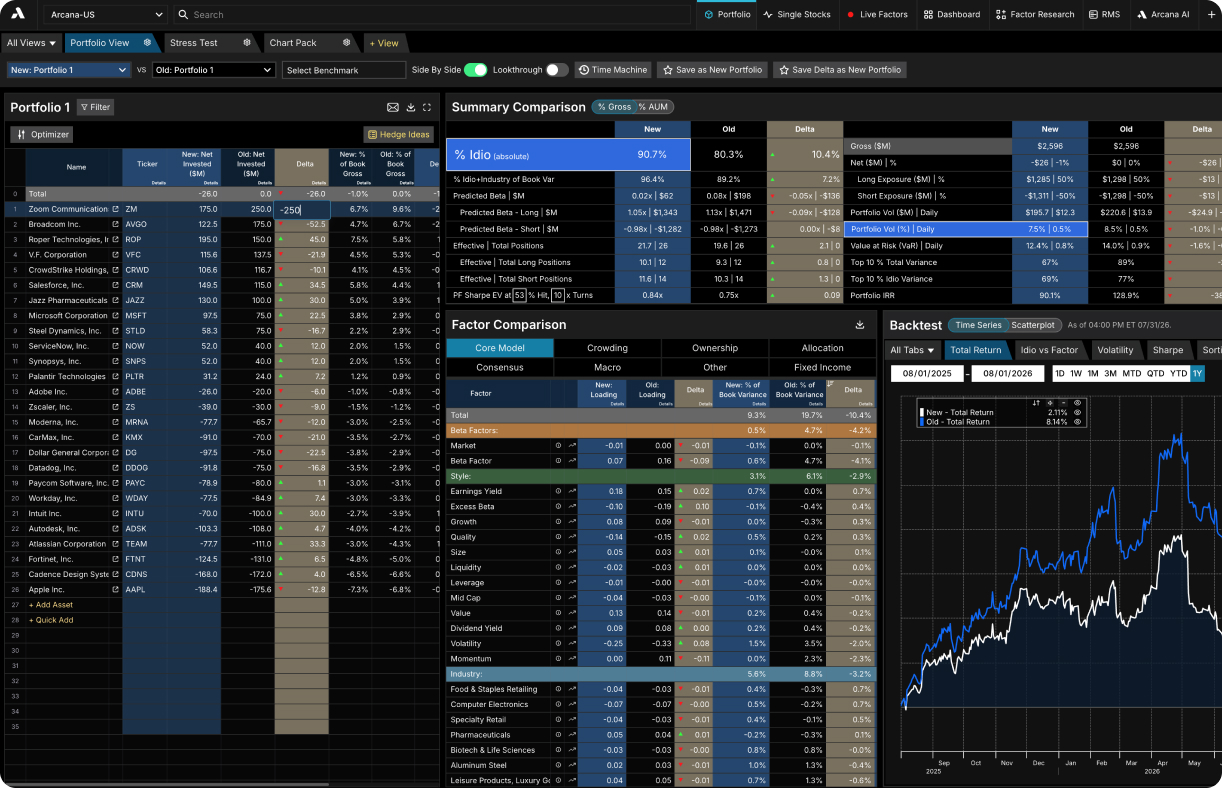The width and height of the screenshot is (1222, 788).
Task: Open external link icon for Palantir Technologies
Action: coord(116,377)
